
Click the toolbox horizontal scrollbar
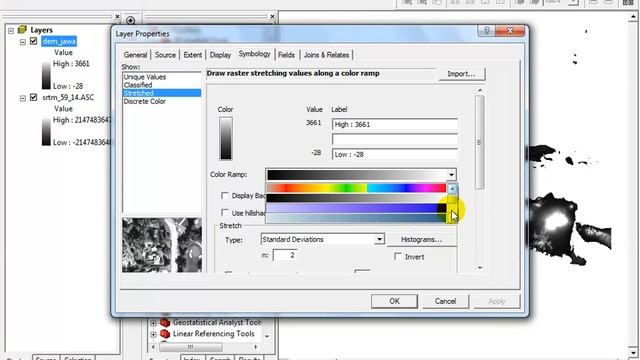click(x=191, y=347)
